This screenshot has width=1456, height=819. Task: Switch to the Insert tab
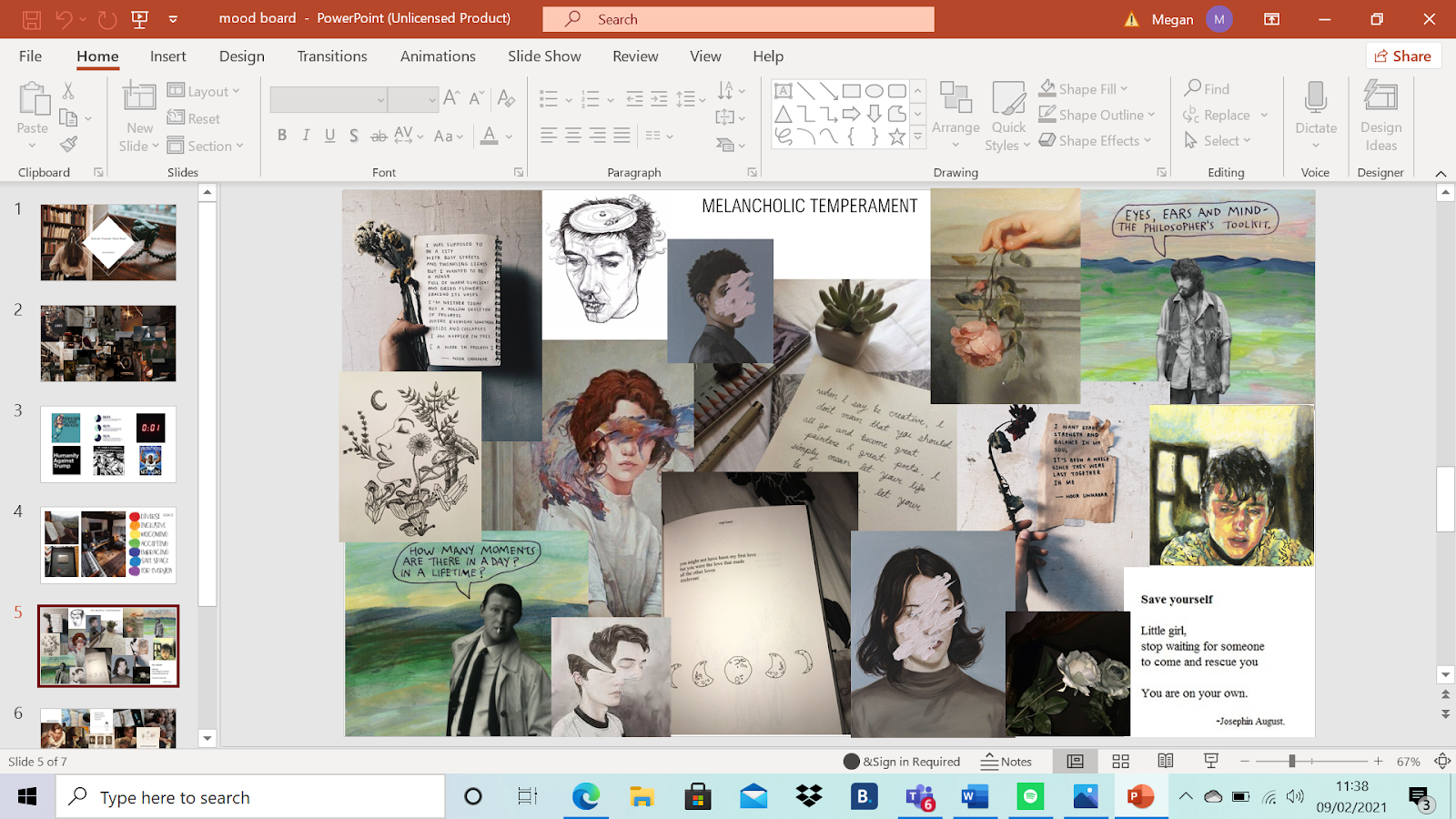point(168,56)
